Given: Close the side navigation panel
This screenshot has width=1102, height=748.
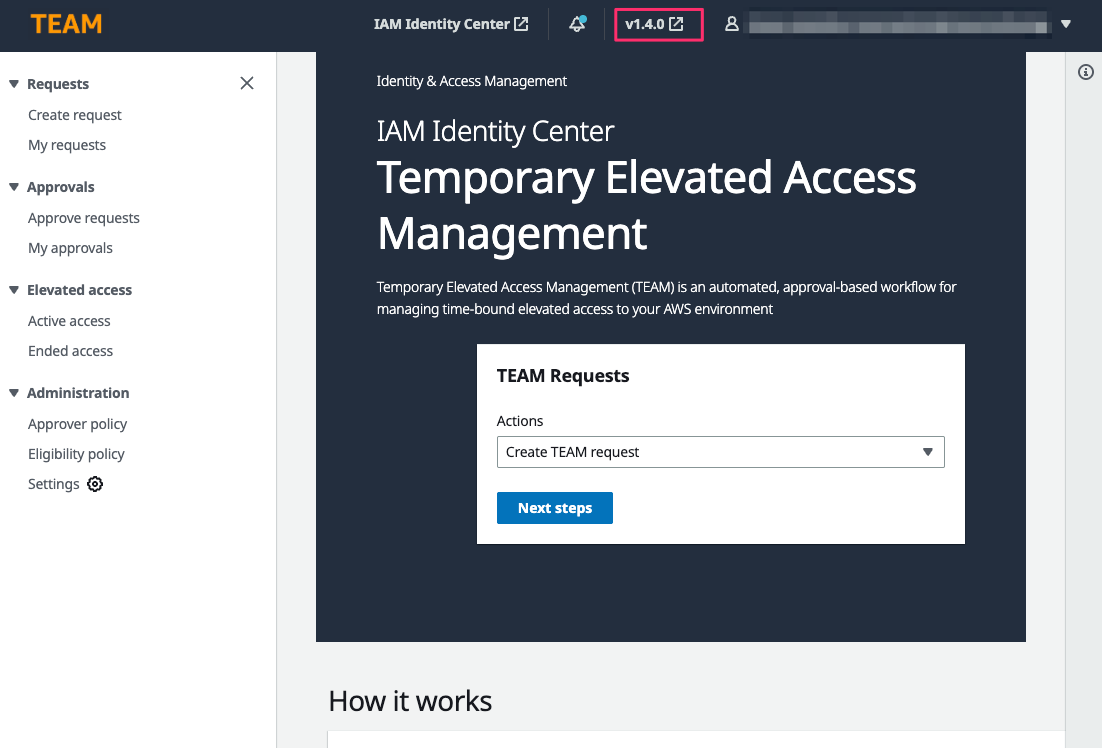Looking at the screenshot, I should [247, 83].
